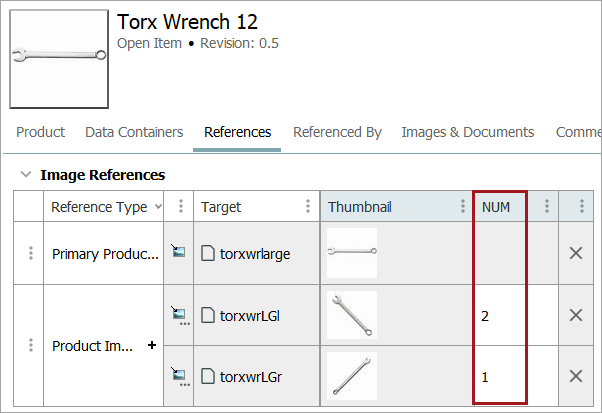Image resolution: width=602 pixels, height=413 pixels.
Task: Open the Reference Type column dropdown
Action: pyautogui.click(x=158, y=207)
